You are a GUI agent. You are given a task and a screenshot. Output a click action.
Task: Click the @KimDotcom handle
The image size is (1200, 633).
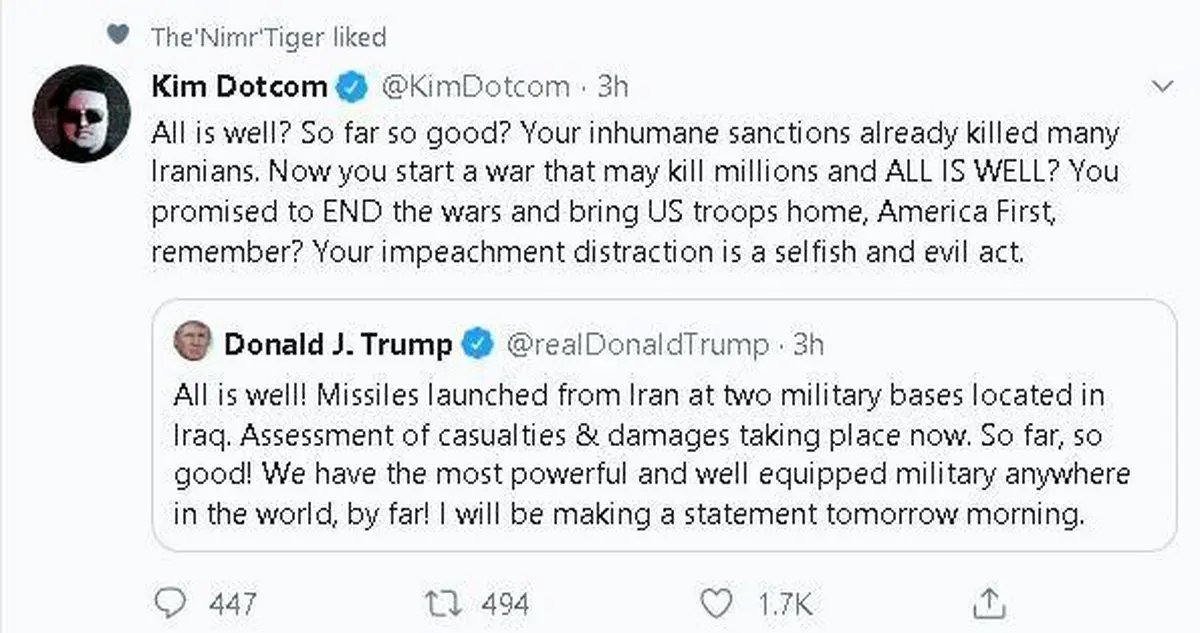coord(476,87)
